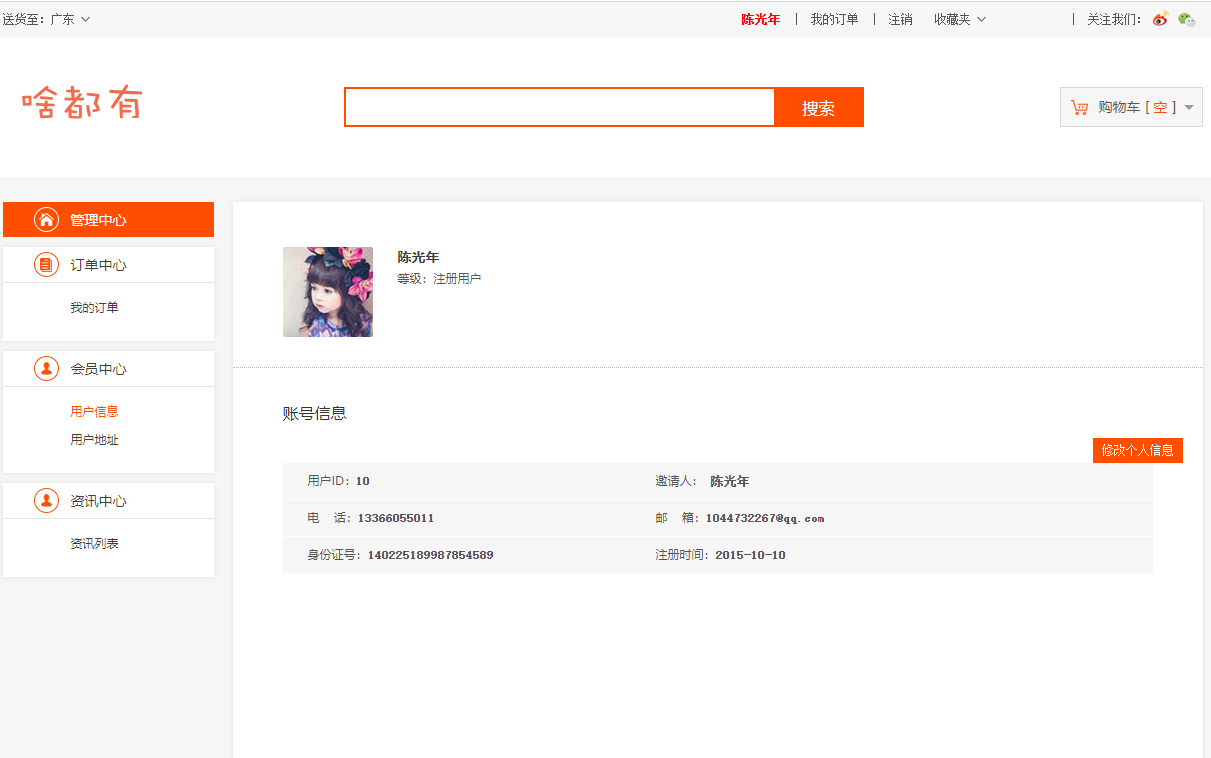
Task: Click the 注销 link in top bar
Action: [x=900, y=19]
